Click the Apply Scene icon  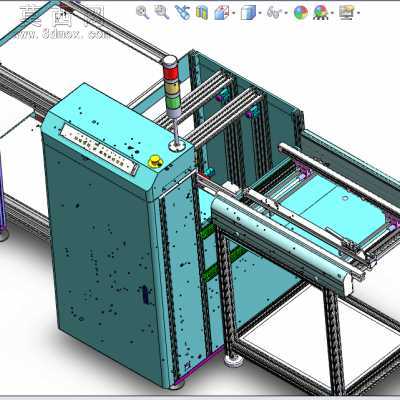[x=321, y=13]
